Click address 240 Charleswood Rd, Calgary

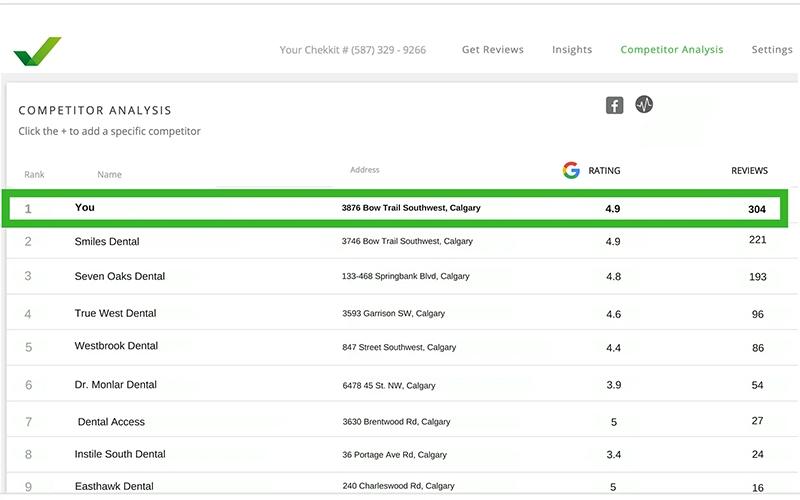398,486
